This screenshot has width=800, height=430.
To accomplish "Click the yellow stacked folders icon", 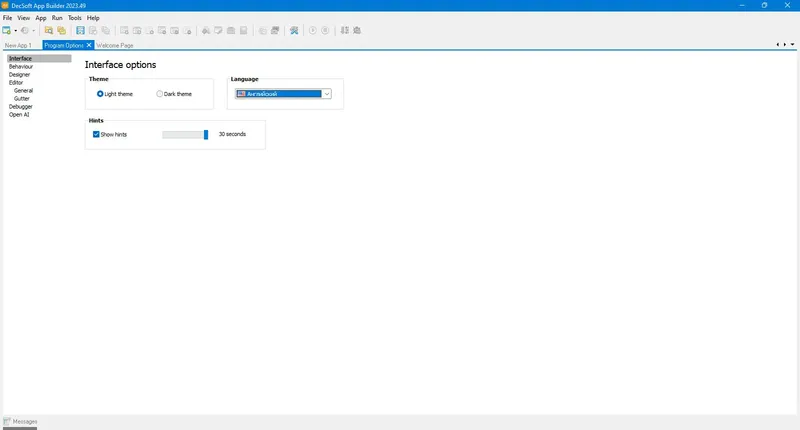I will tap(61, 31).
